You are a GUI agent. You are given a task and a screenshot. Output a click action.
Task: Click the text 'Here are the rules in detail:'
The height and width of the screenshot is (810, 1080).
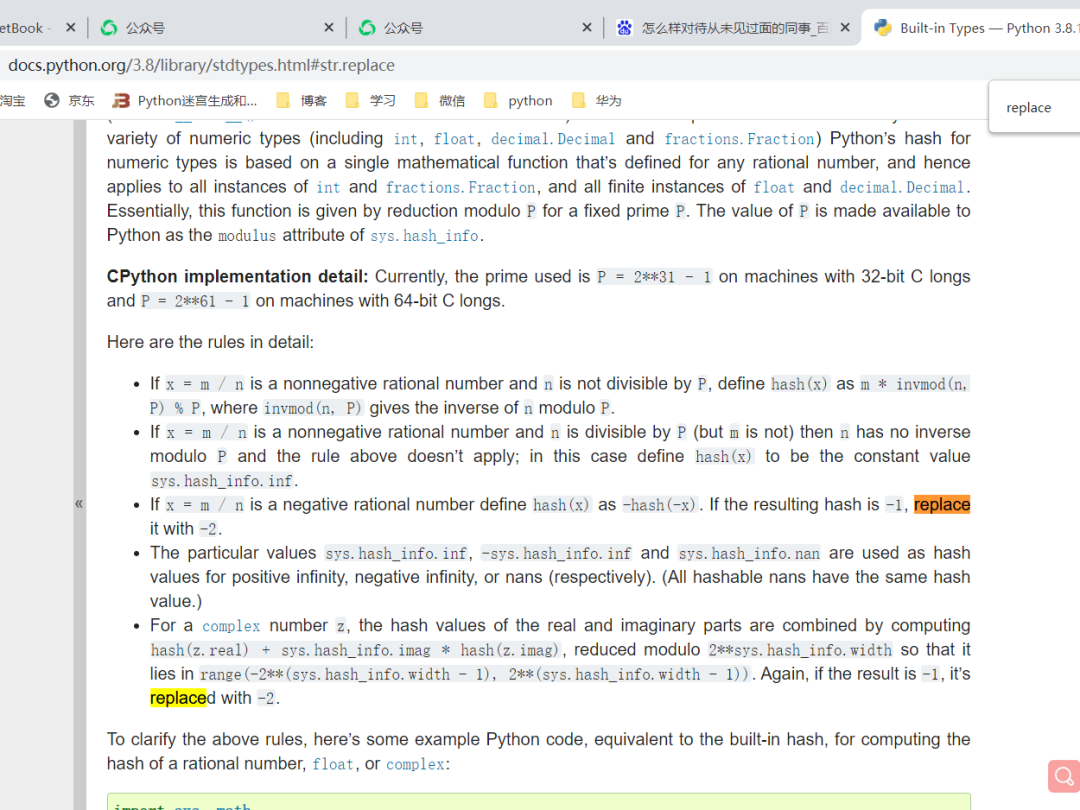coord(210,342)
